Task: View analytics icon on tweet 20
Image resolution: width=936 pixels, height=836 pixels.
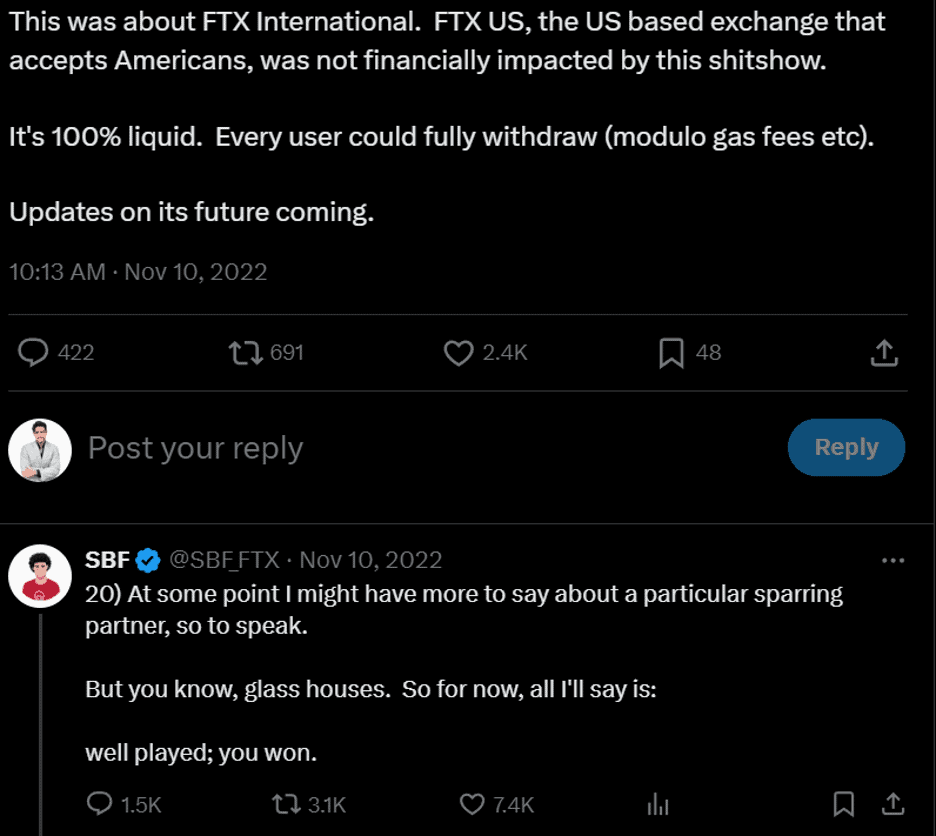Action: tap(658, 804)
